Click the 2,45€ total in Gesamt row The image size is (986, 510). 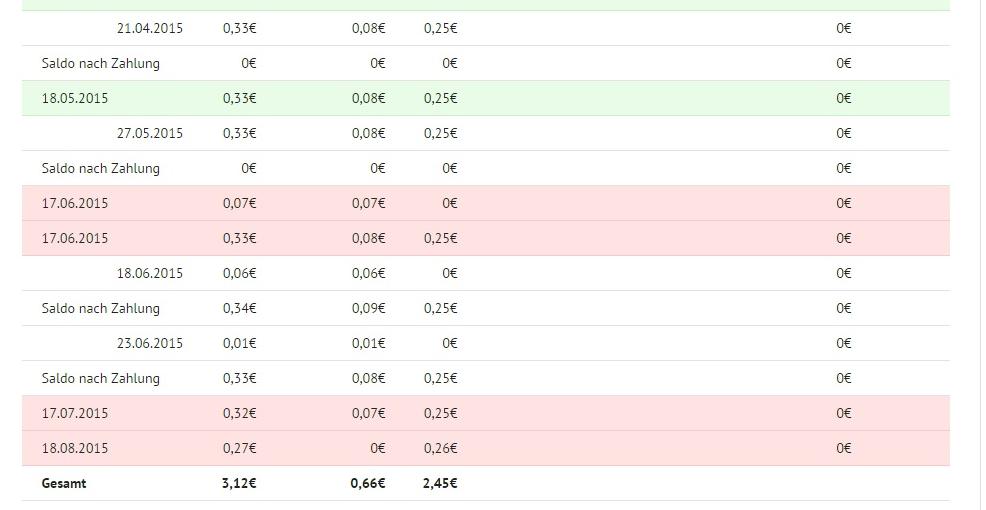click(x=440, y=483)
